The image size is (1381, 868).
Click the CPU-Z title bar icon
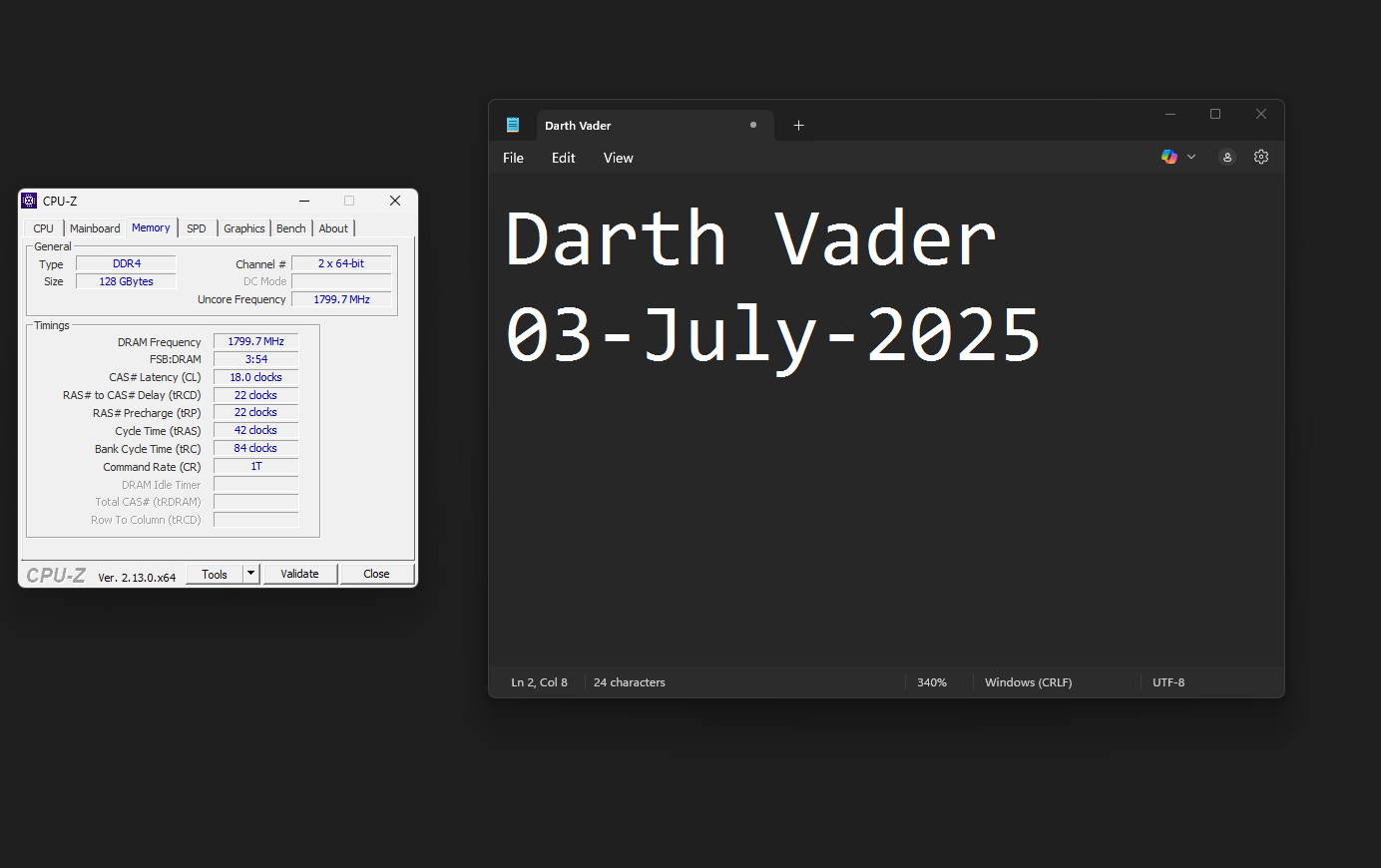coord(30,201)
